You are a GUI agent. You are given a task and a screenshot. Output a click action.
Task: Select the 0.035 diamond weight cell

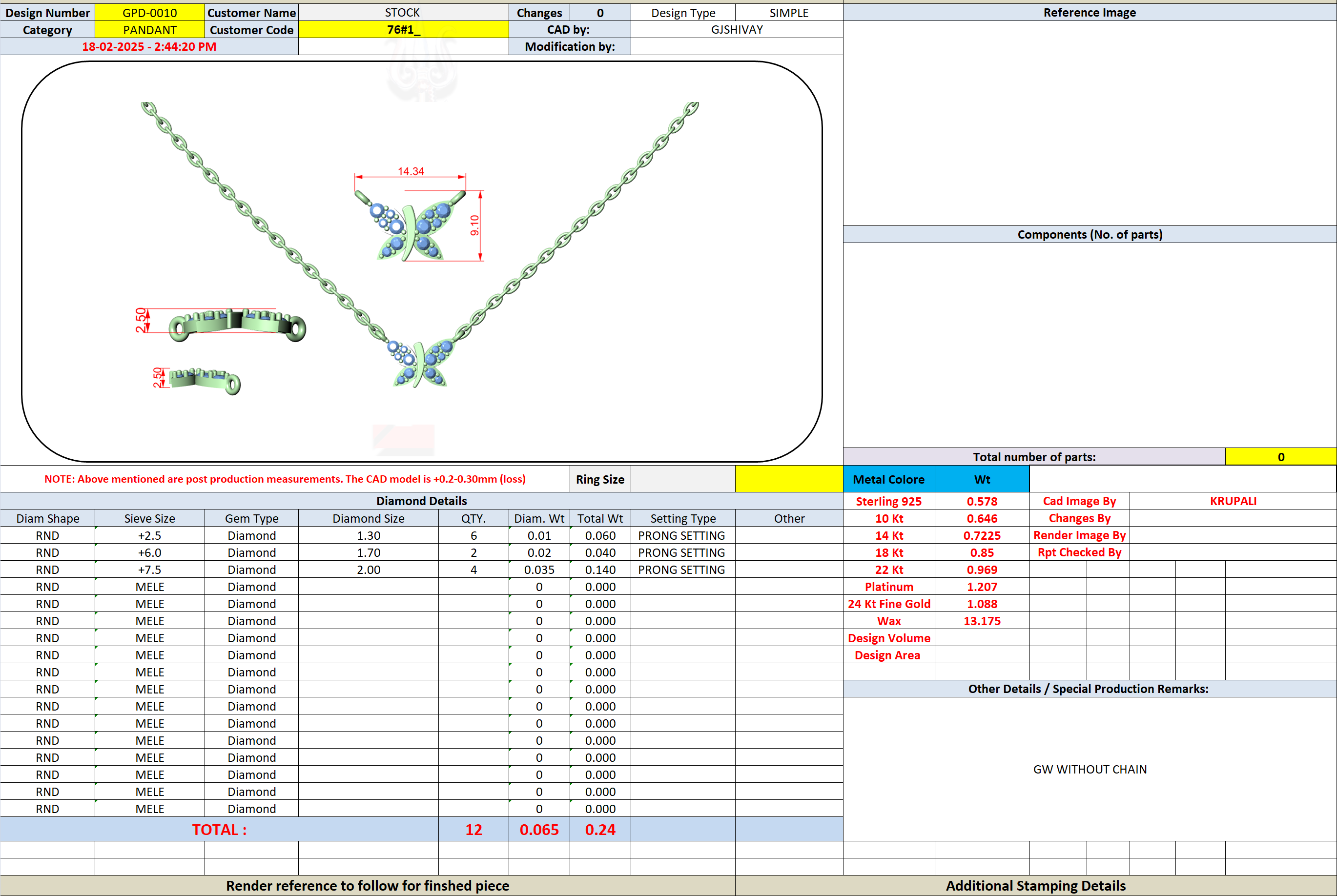pos(539,570)
